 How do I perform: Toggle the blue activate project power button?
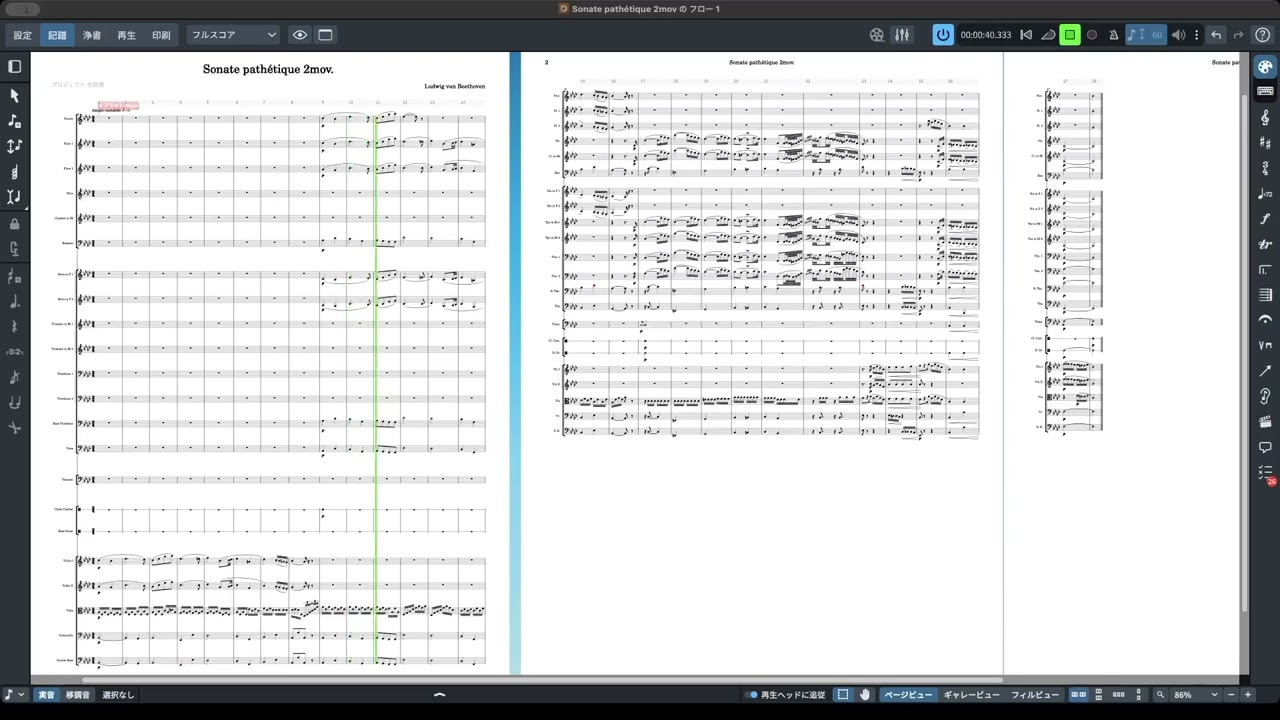pos(943,35)
